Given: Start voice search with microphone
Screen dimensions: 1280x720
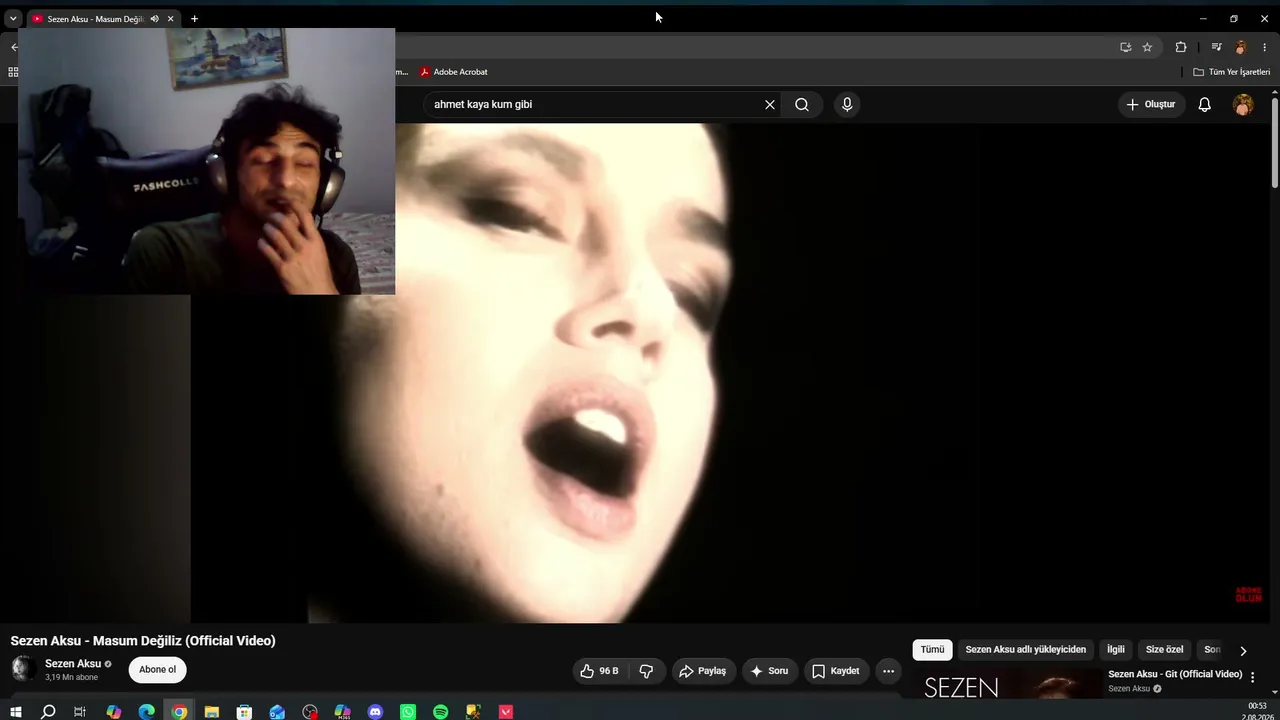Looking at the screenshot, I should (847, 104).
